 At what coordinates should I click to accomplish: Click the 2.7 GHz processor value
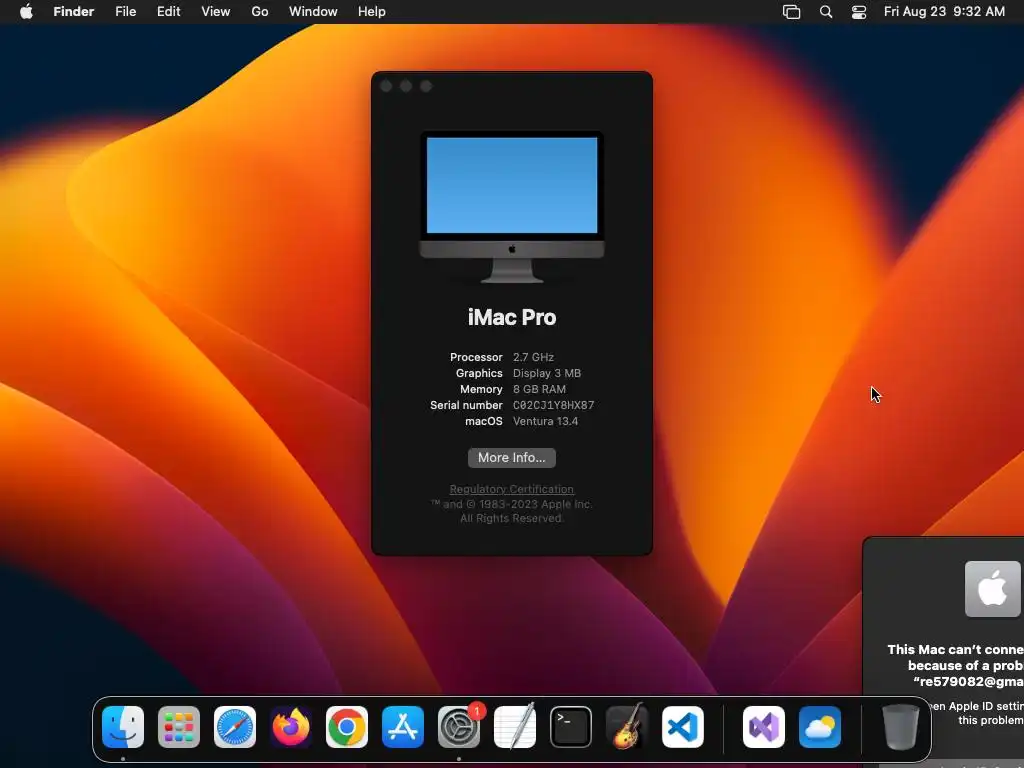tap(534, 357)
